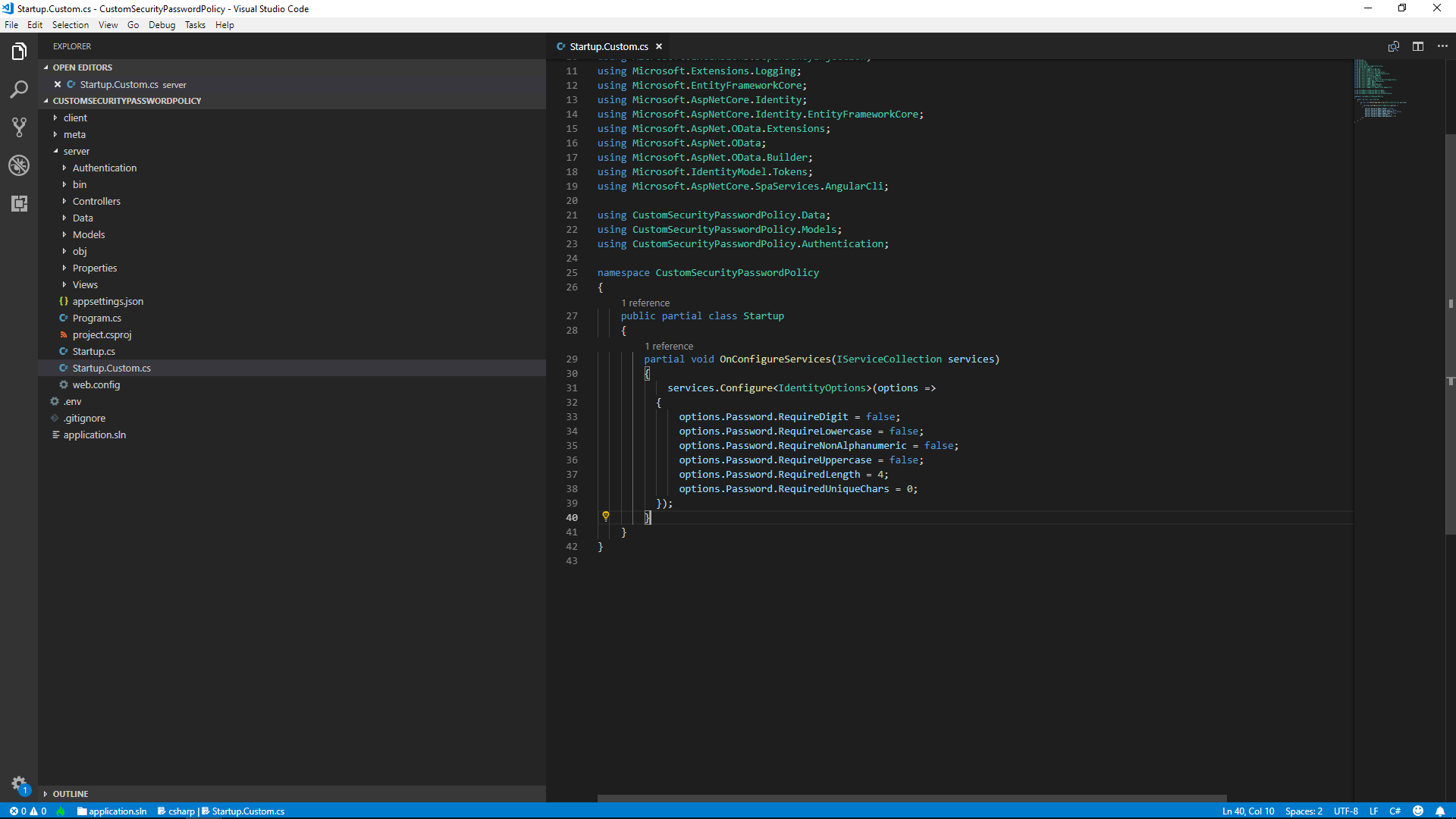Expand the Authentication folder

coord(292,168)
